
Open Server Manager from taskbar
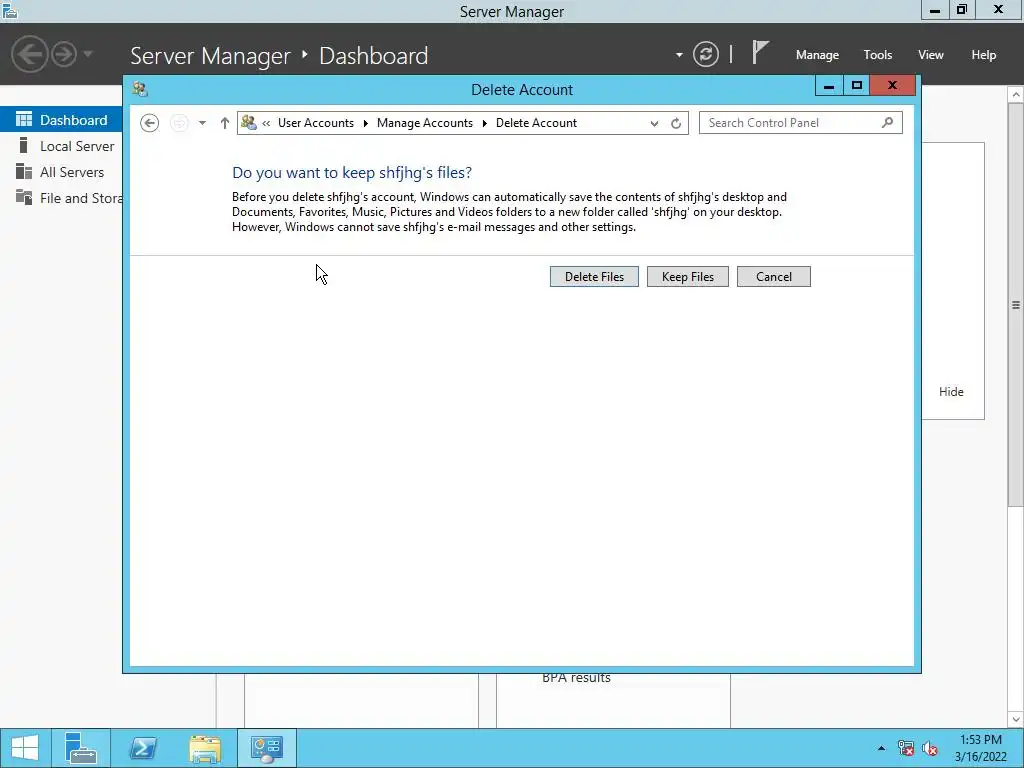[x=81, y=748]
